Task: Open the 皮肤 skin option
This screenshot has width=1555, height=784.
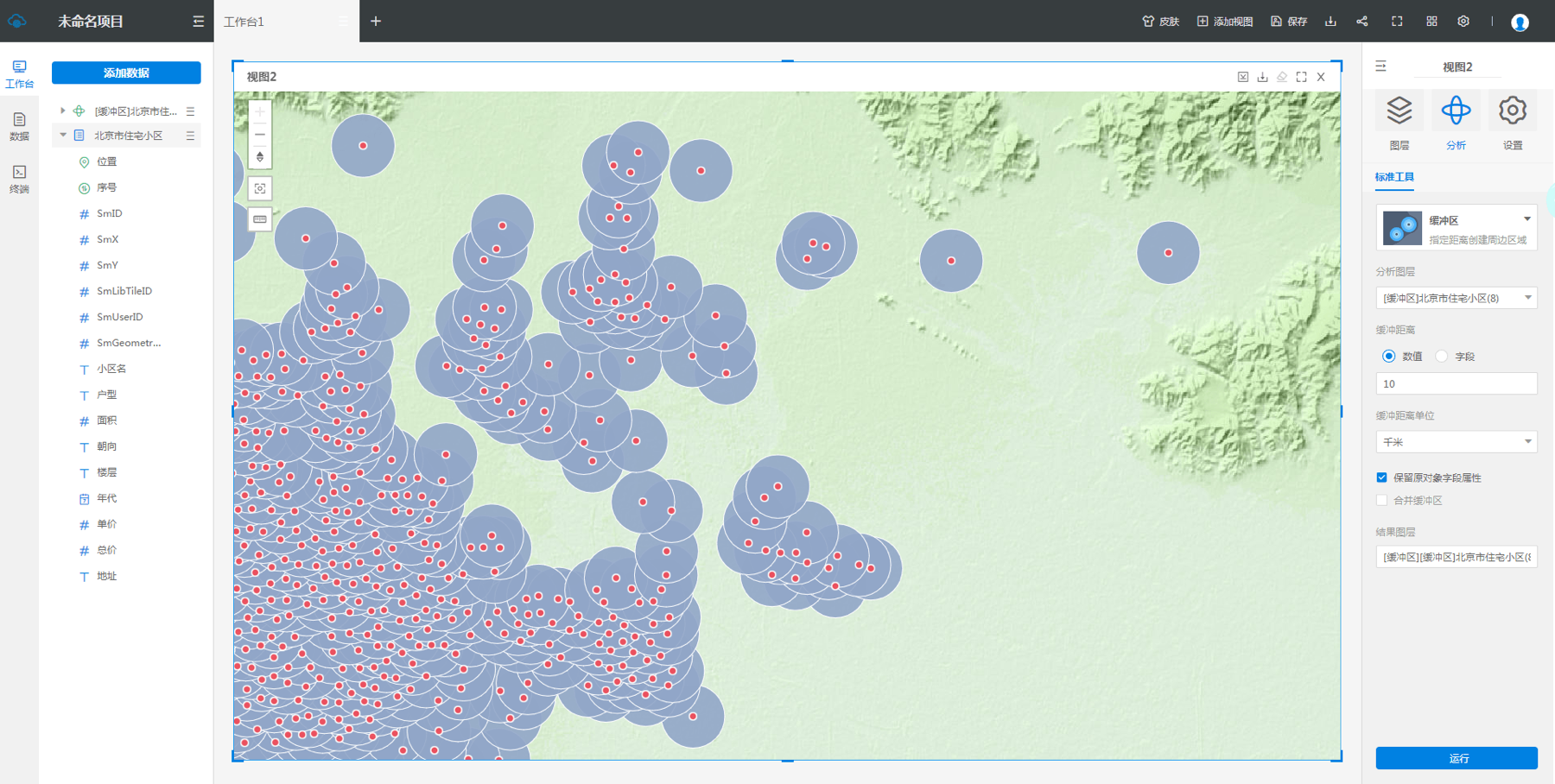Action: point(1160,22)
